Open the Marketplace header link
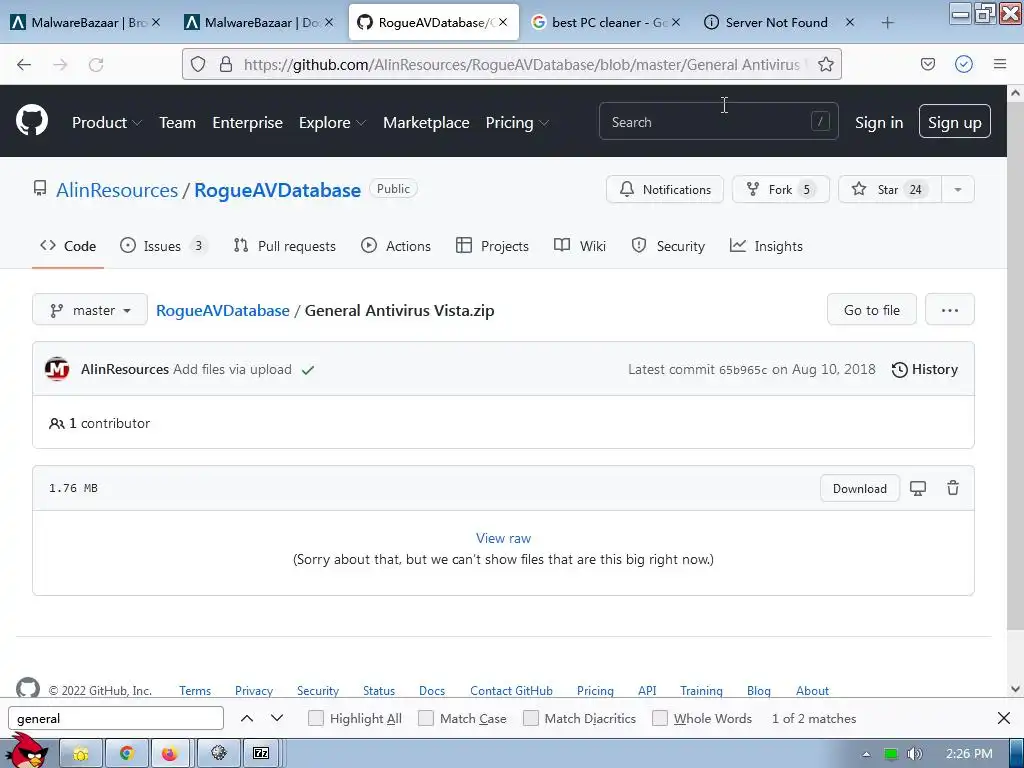Viewport: 1024px width, 768px height. point(426,122)
